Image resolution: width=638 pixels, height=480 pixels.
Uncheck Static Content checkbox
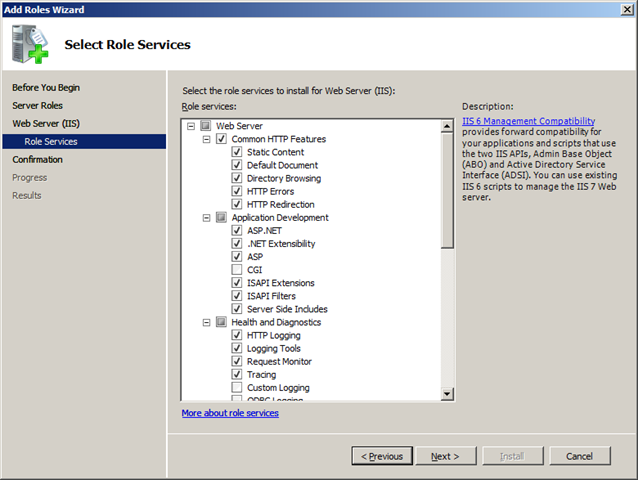[237, 152]
